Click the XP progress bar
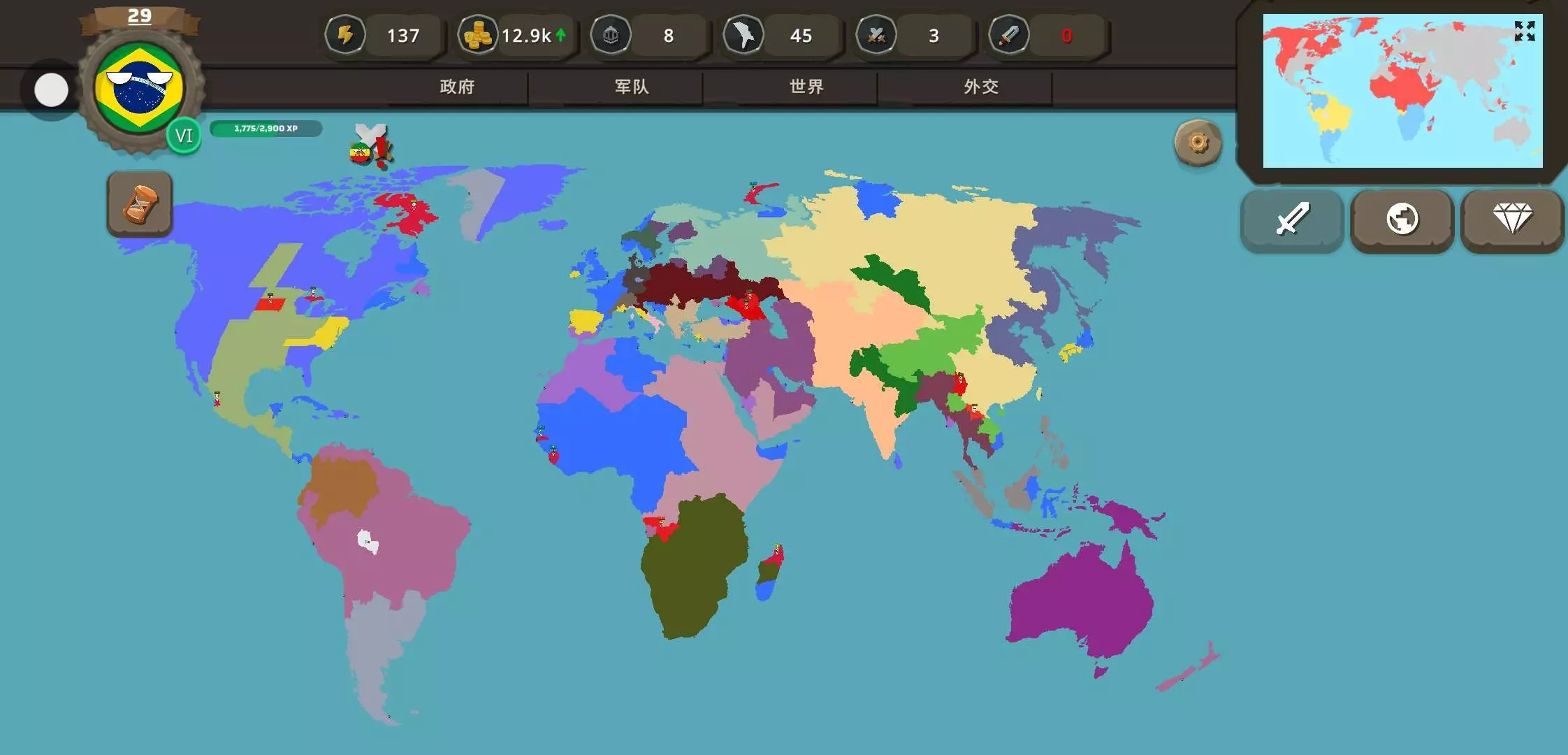 coord(266,129)
